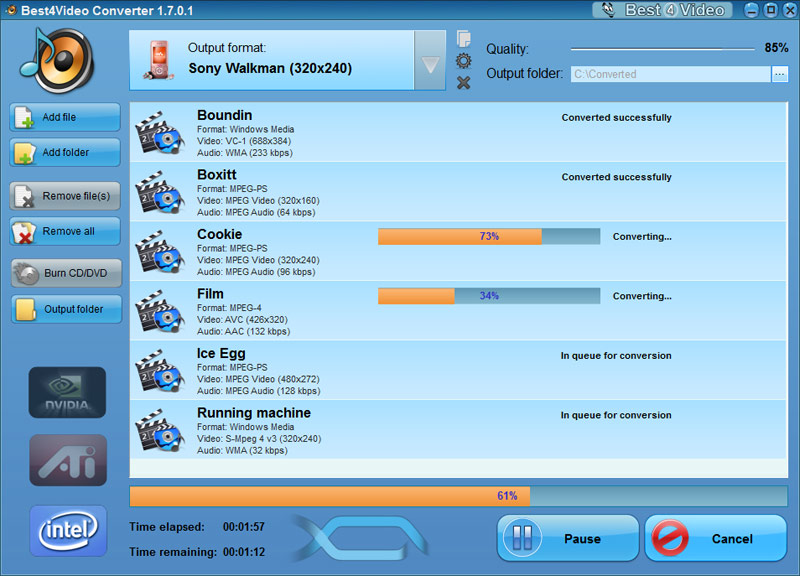
Task: Select the Ice Egg file title
Action: (221, 354)
